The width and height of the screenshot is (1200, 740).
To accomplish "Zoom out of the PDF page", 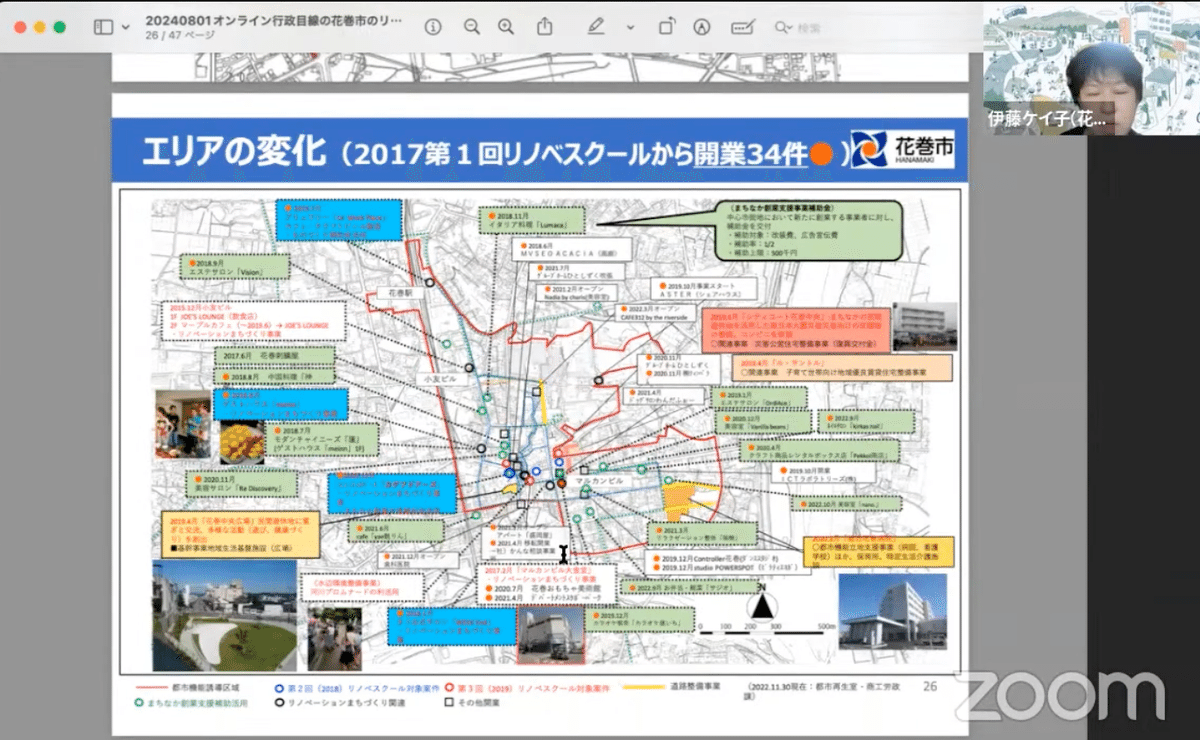I will (x=469, y=27).
